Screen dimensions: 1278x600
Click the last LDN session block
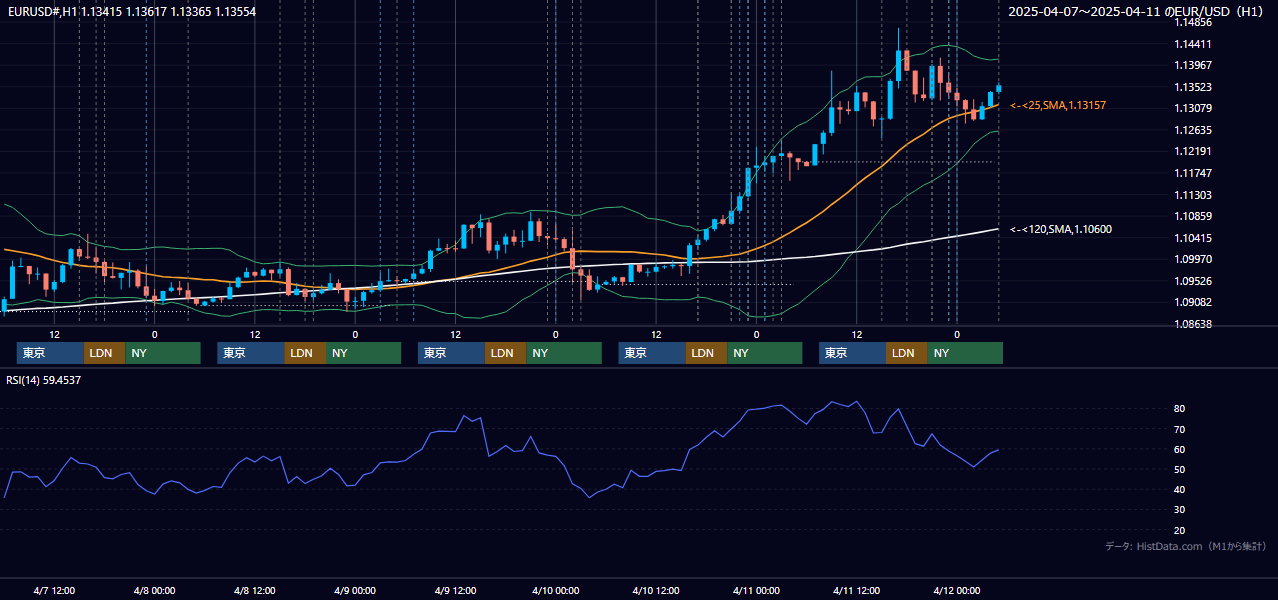click(906, 353)
